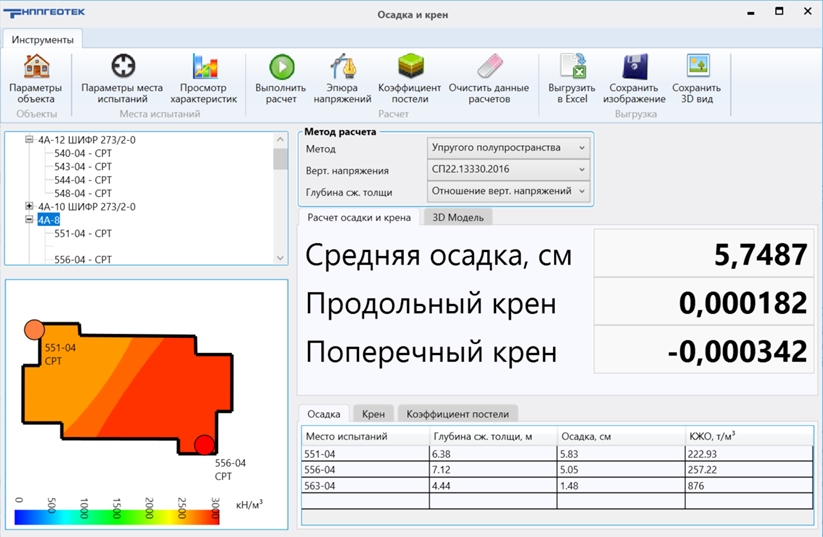Screen dimensions: 823x537
Task: Run calculation with Выполнить расчет
Action: [281, 68]
